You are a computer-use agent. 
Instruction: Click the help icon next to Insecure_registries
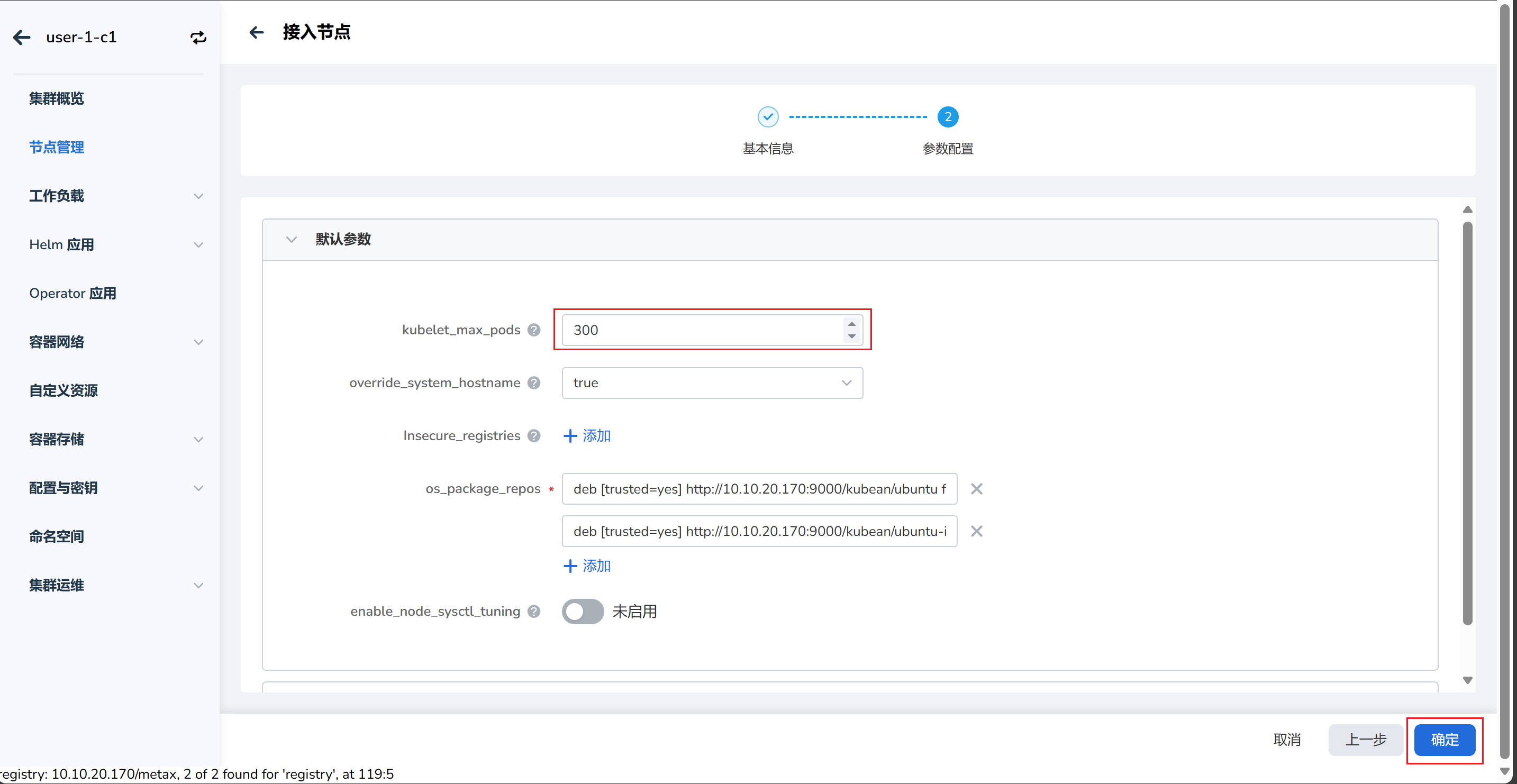tap(534, 435)
